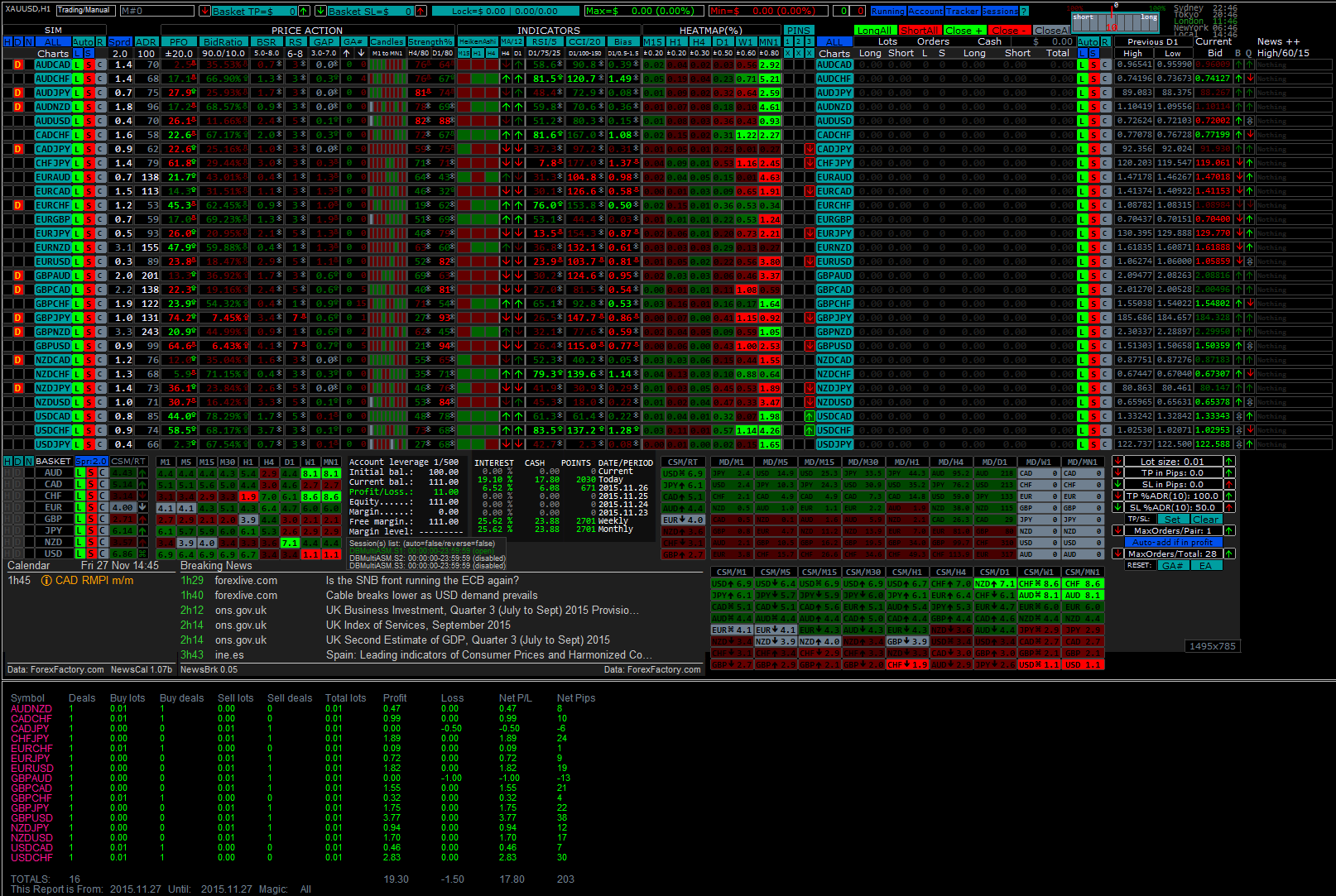Open the Account tab
Image resolution: width=1336 pixels, height=896 pixels.
pos(925,12)
